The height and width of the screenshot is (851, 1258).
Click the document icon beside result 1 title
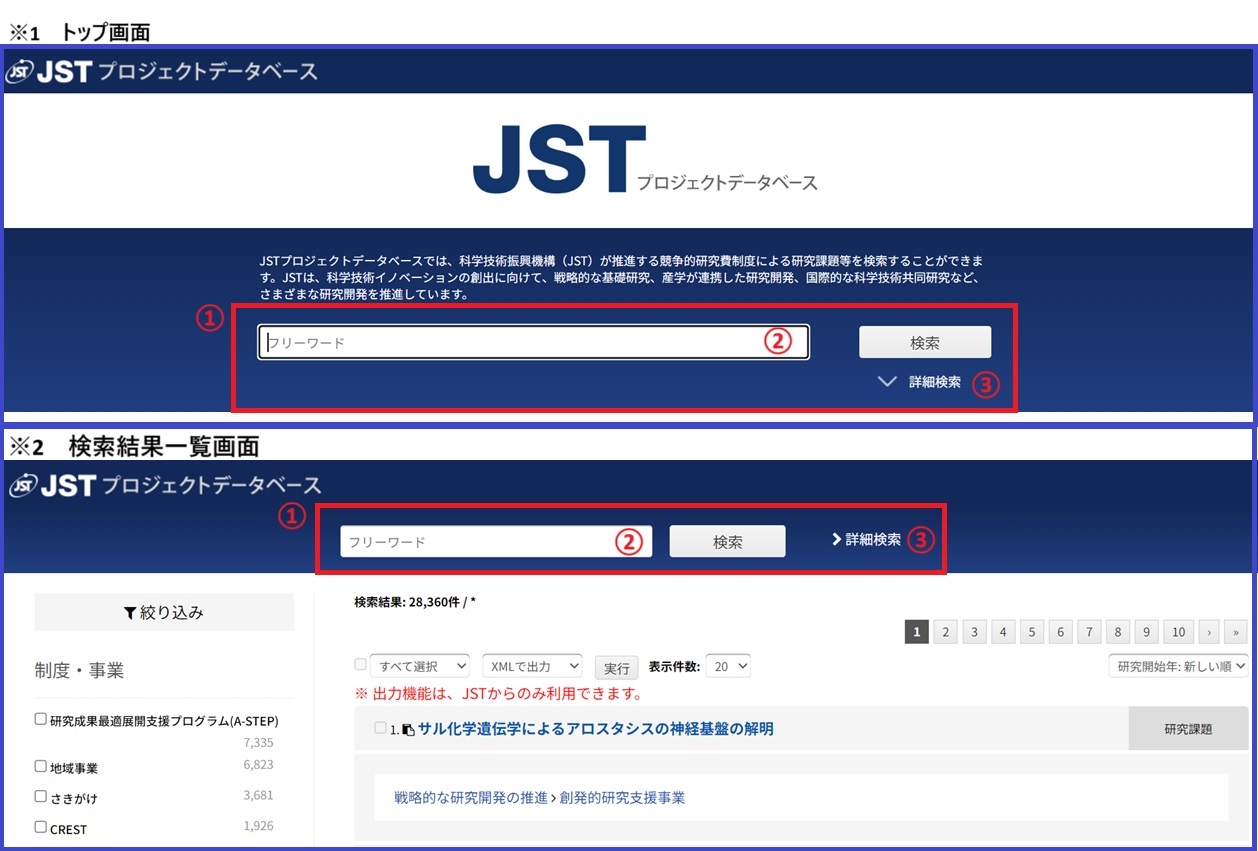pos(408,730)
